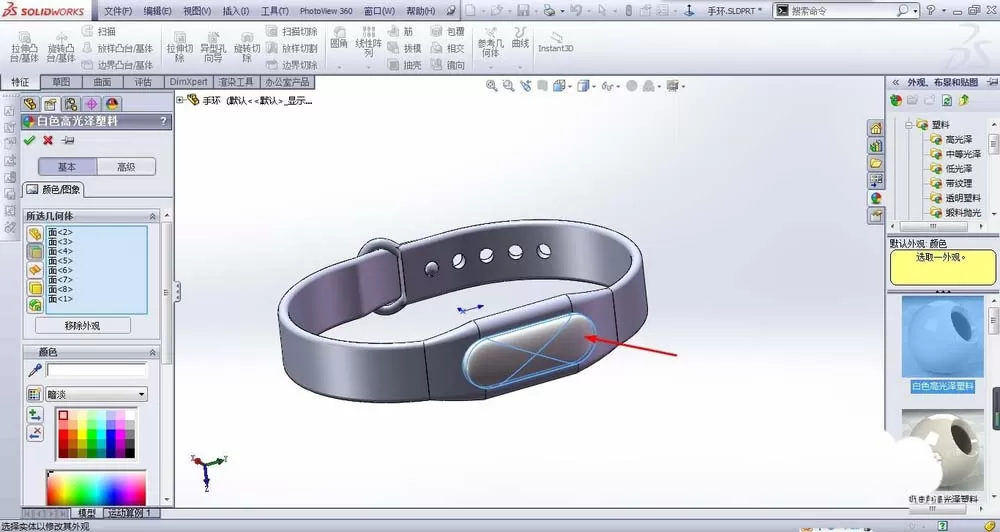Open the 文件(F) menu
Screen dimensions: 1000x532
click(x=118, y=11)
